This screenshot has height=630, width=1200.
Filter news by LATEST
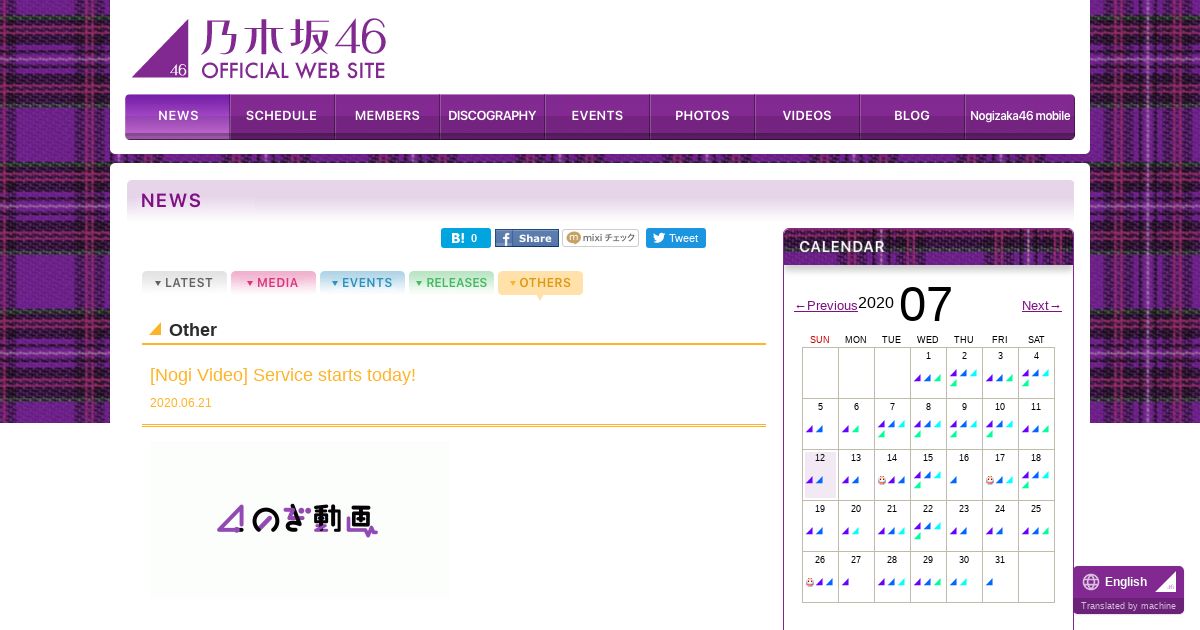point(184,283)
